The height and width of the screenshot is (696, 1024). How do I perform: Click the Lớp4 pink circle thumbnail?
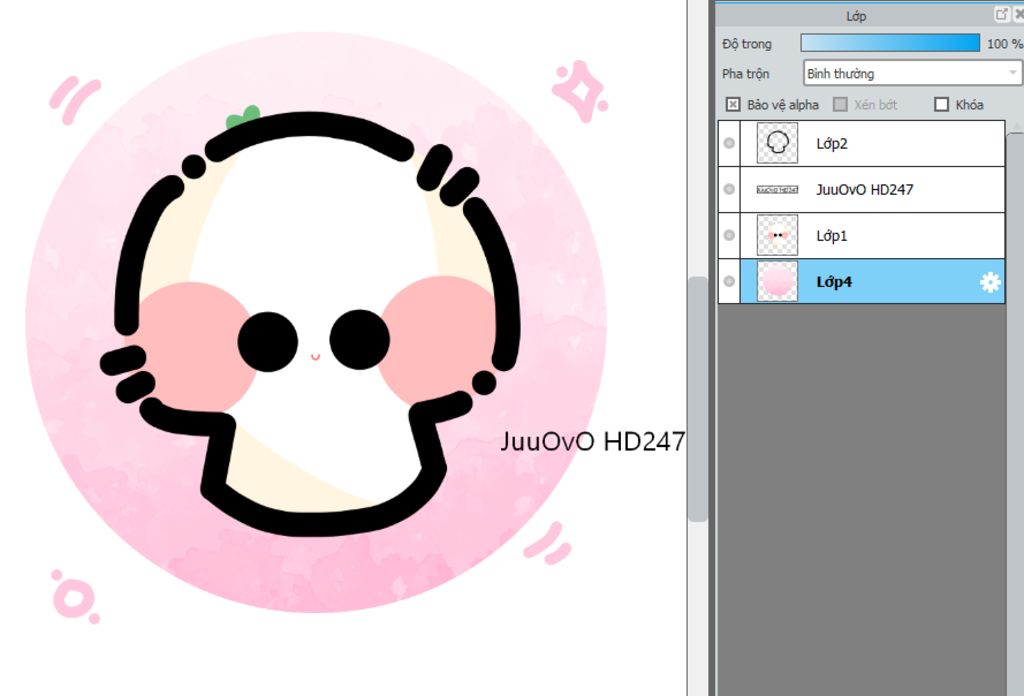click(x=777, y=281)
